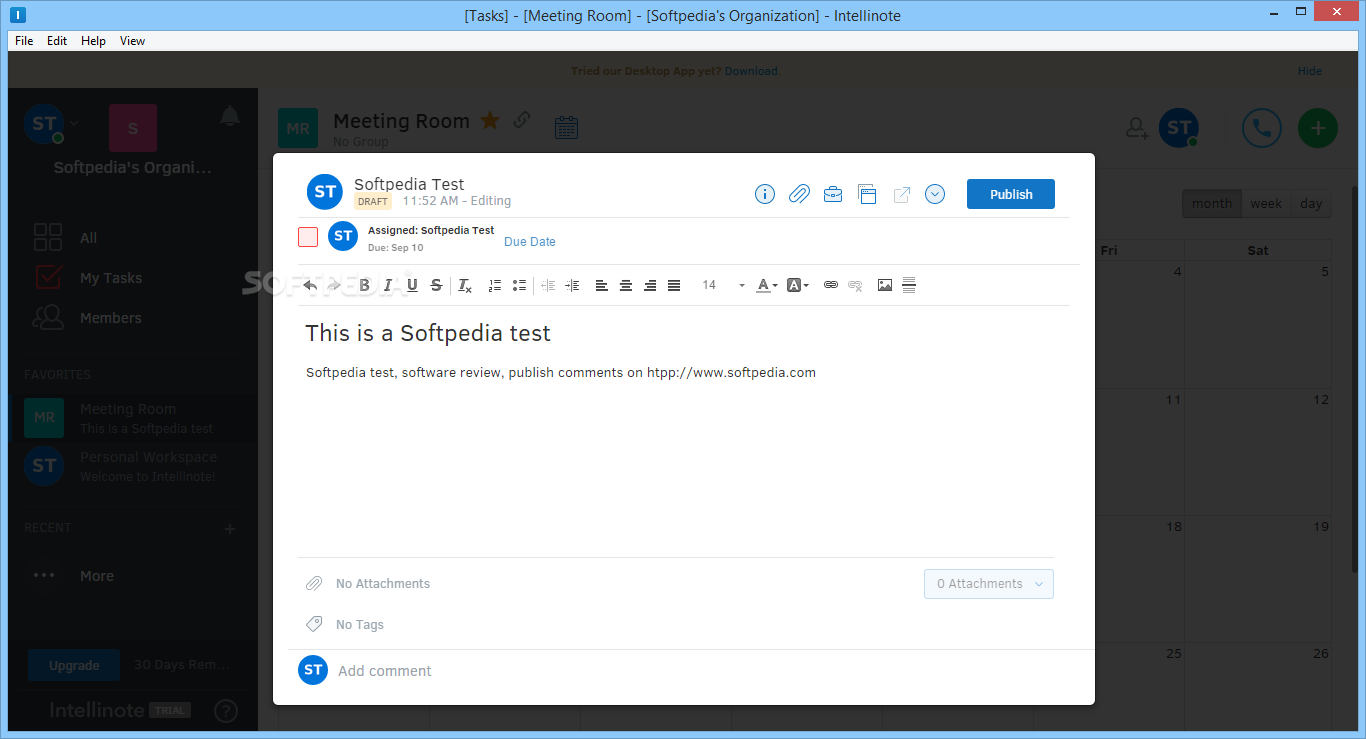The width and height of the screenshot is (1366, 739).
Task: Remove the hyperlink
Action: [855, 285]
